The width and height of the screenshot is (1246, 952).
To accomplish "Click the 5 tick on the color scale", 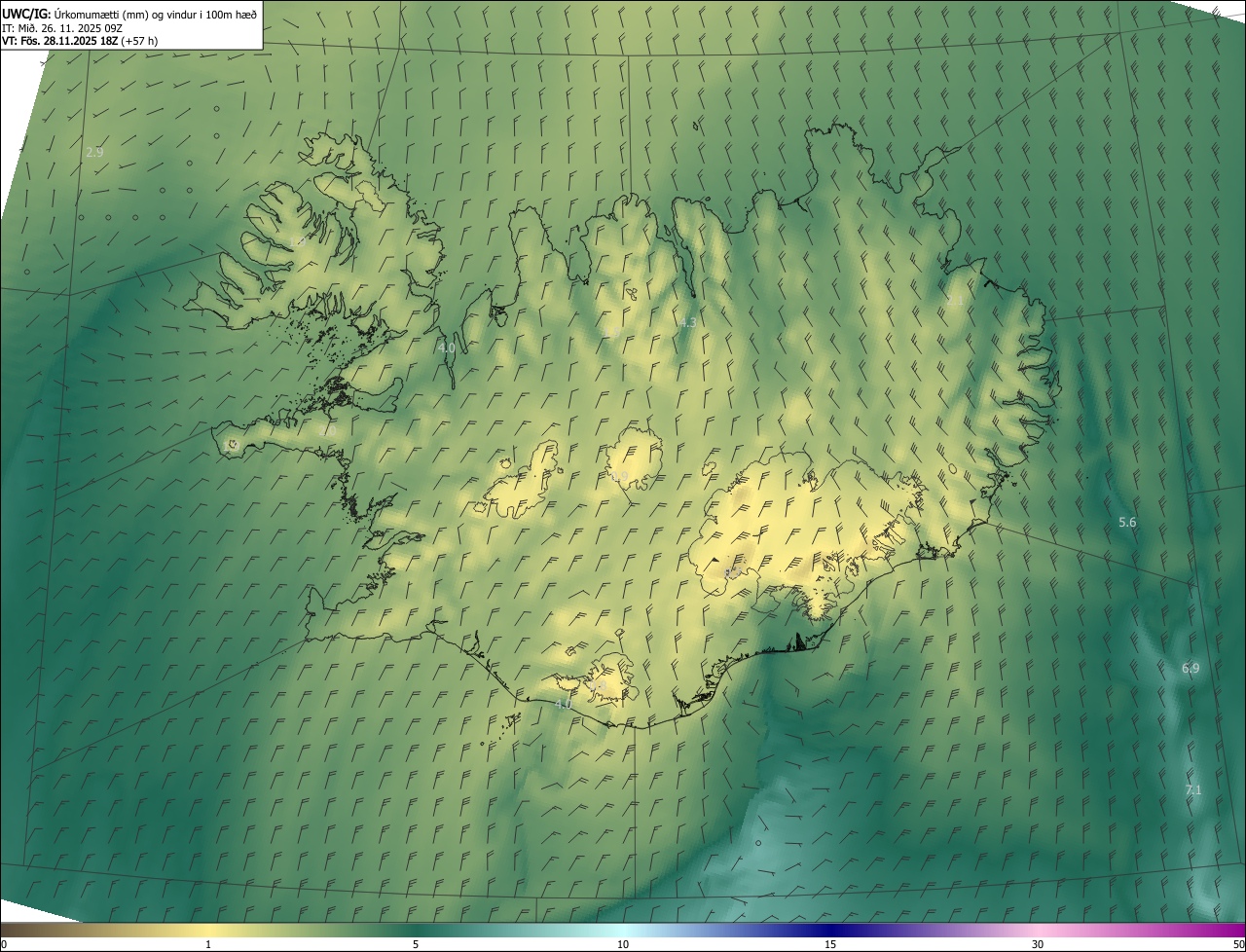I will pyautogui.click(x=416, y=944).
